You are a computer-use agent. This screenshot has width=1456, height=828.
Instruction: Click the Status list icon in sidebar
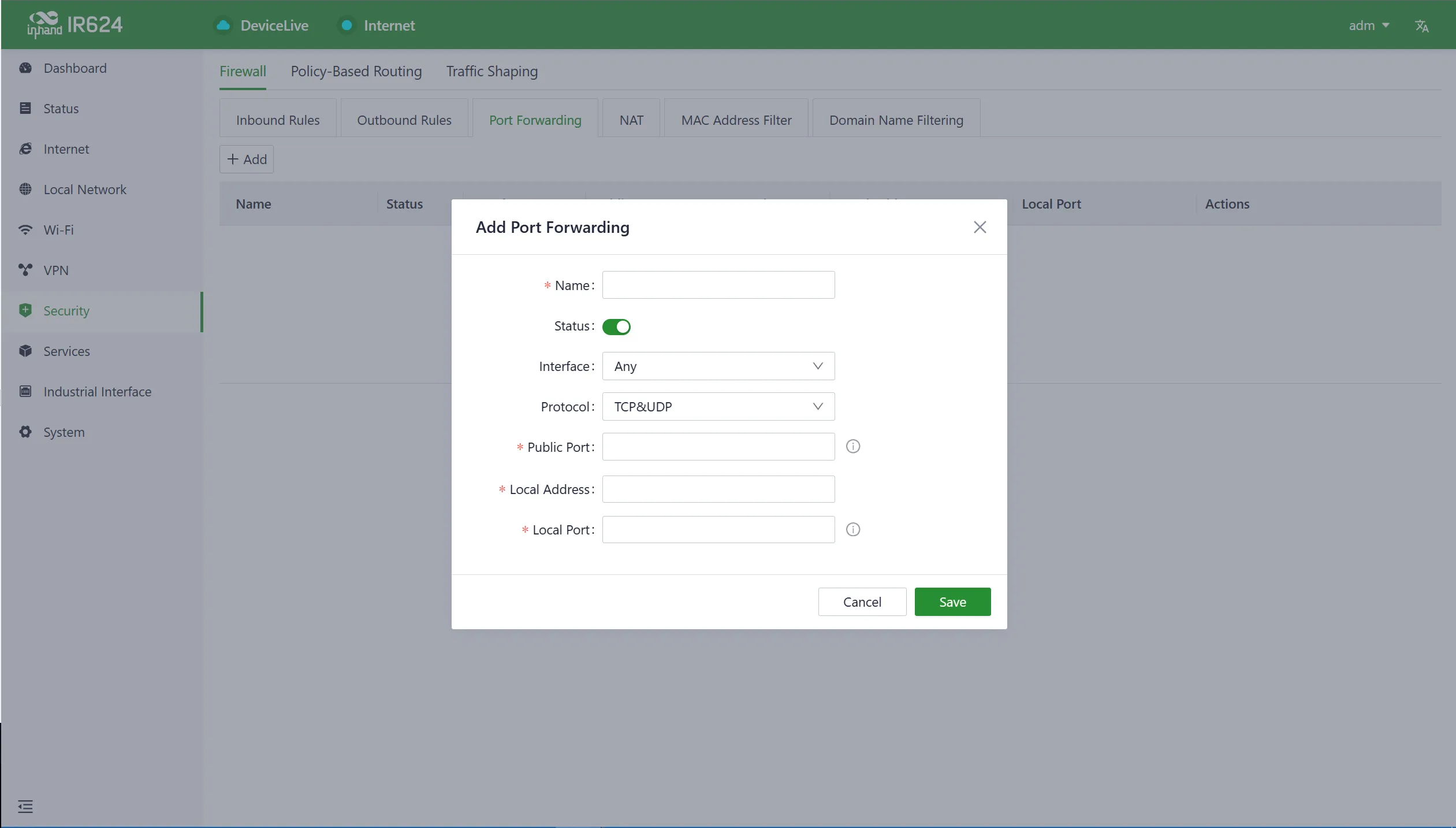25,109
